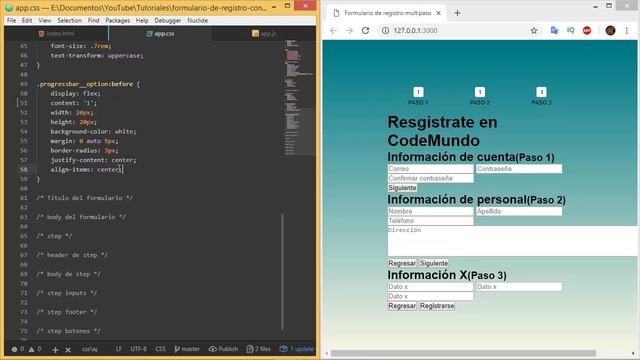Click the PASO 1 progress step
The height and width of the screenshot is (360, 640).
click(418, 96)
